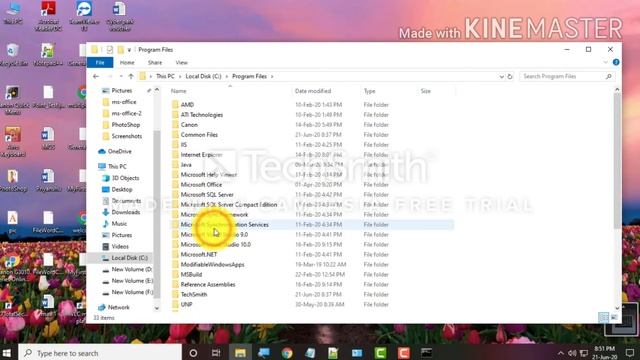Screen dimensions: 640x360
Task: Switch to details view icon
Action: 603,317
